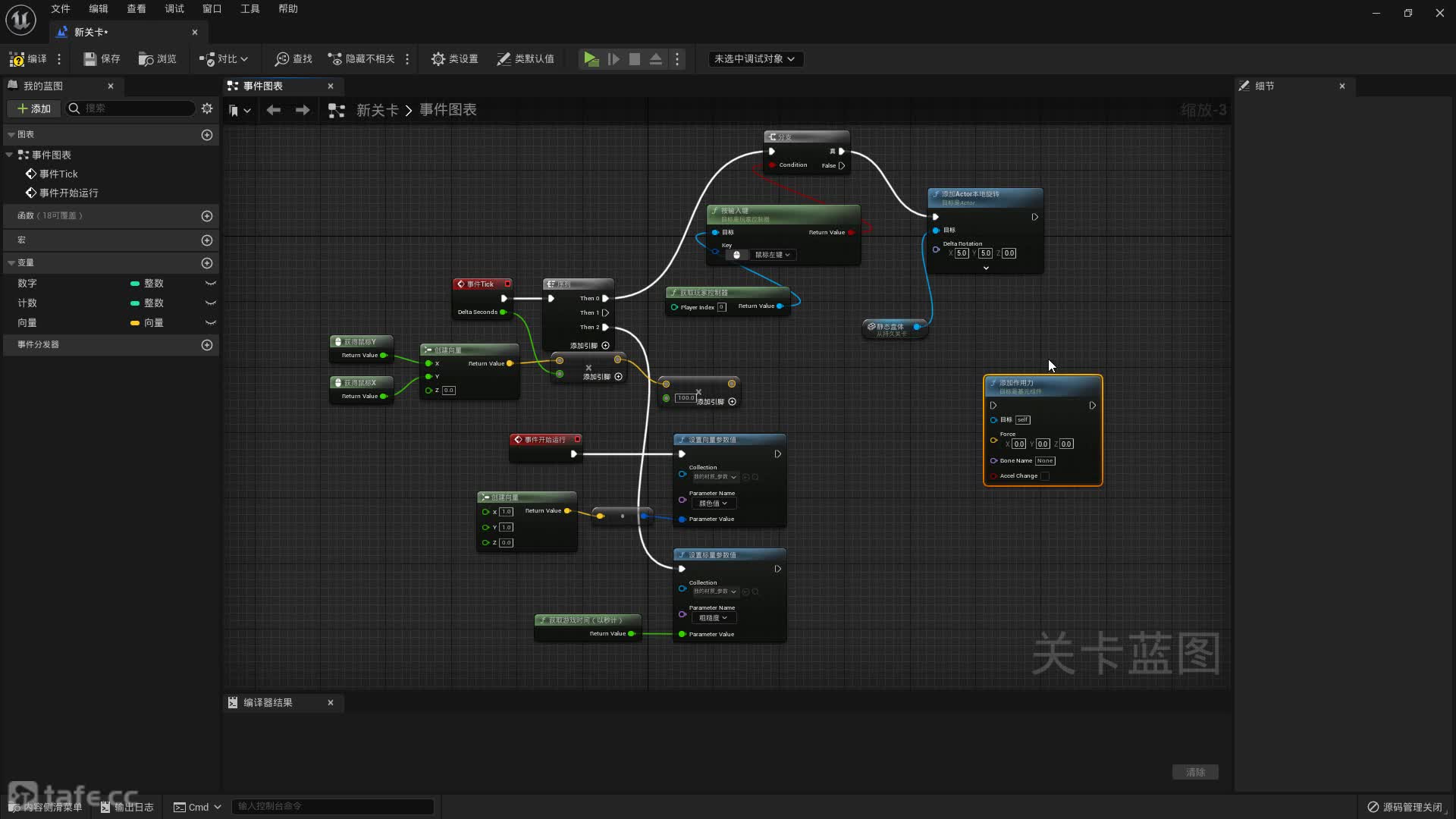Open the 帮助 menu

coord(288,9)
